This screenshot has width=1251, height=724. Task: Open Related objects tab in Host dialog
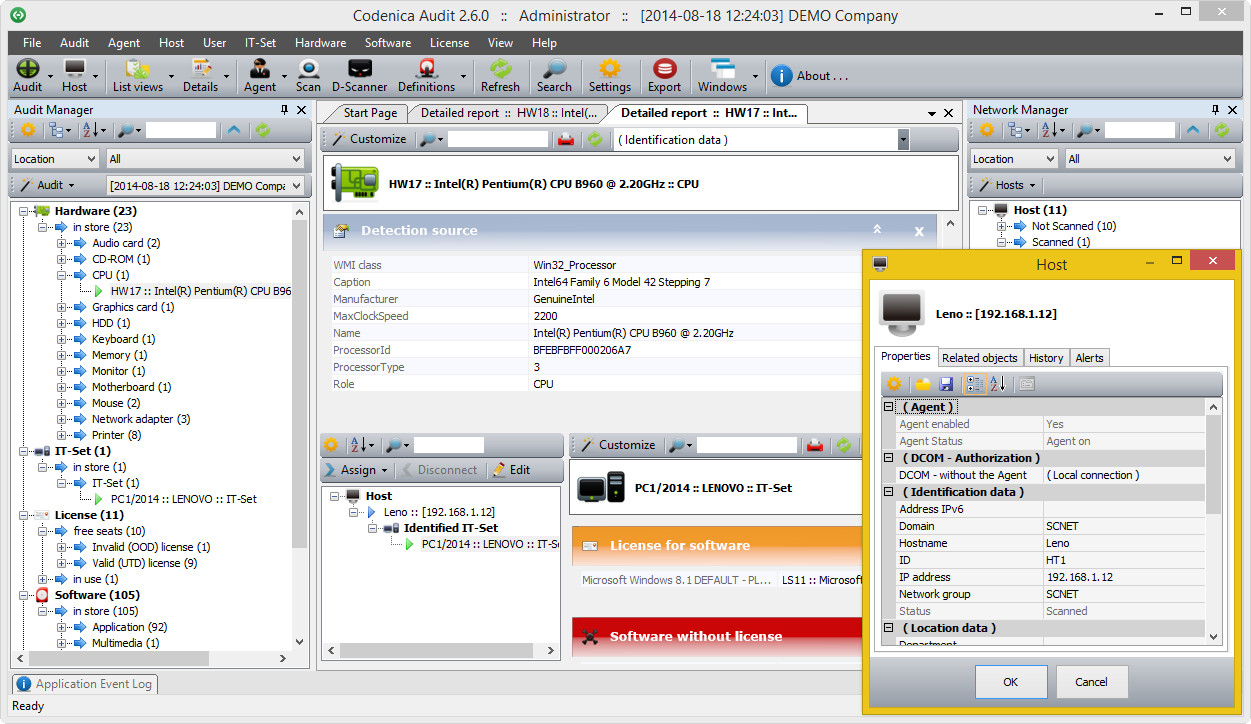[980, 358]
